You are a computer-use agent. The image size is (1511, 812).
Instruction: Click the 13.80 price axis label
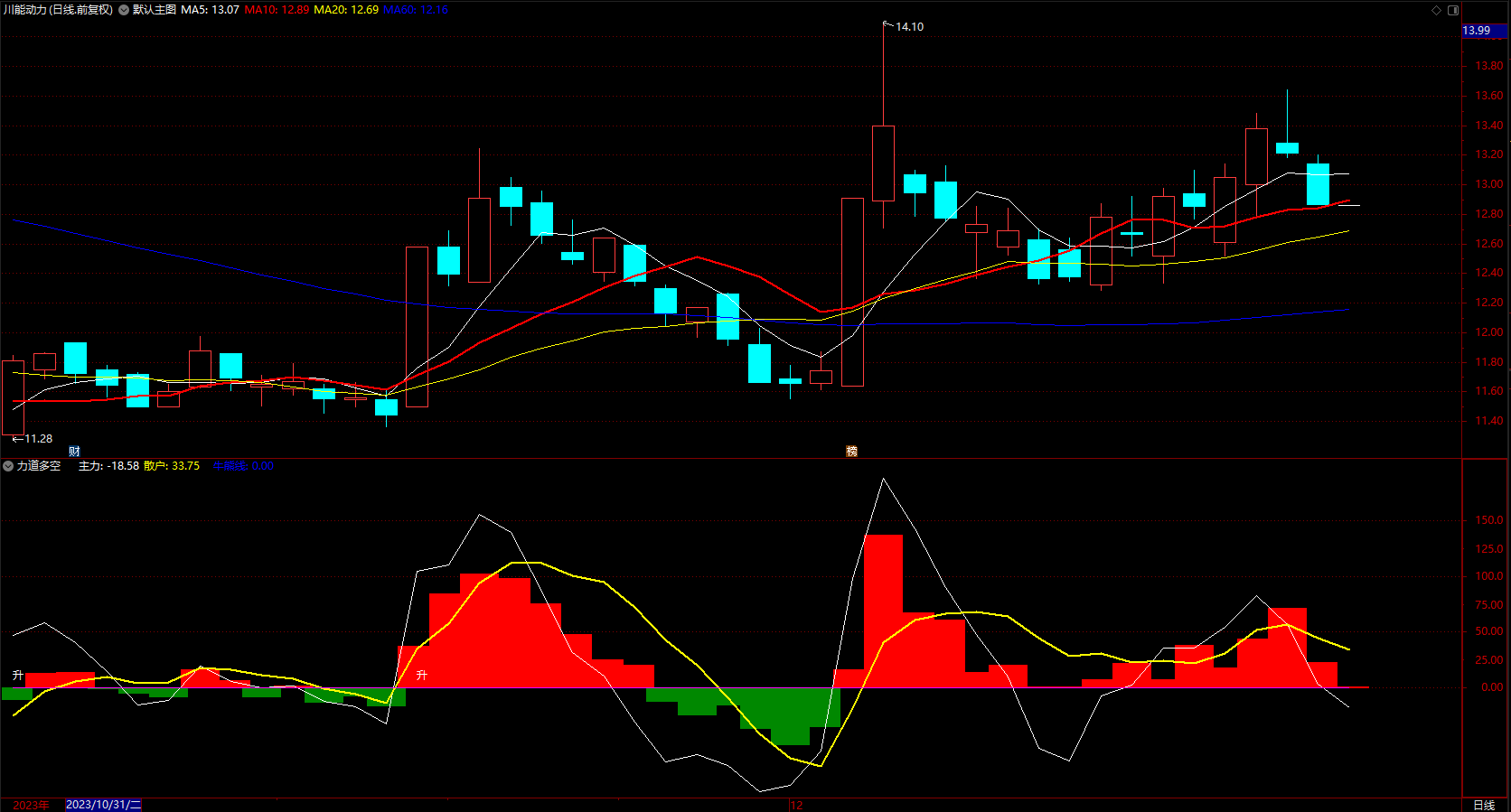tap(1489, 66)
